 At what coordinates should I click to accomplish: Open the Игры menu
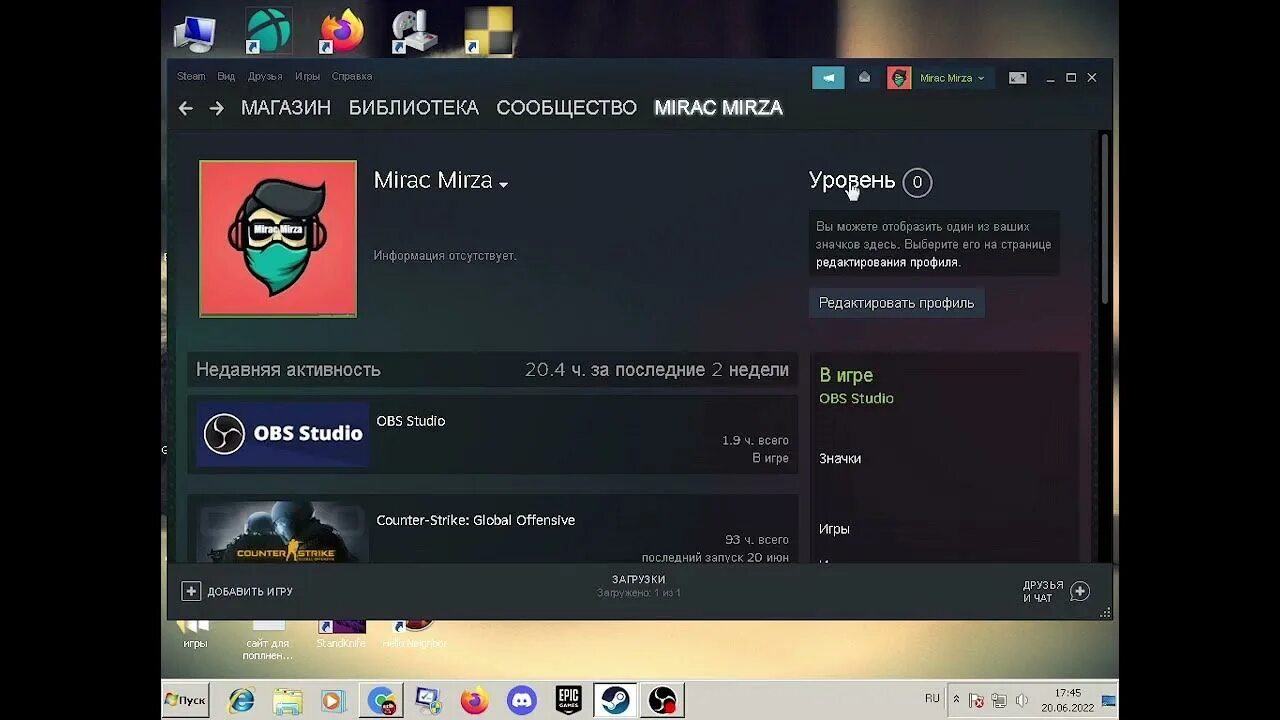click(x=307, y=76)
